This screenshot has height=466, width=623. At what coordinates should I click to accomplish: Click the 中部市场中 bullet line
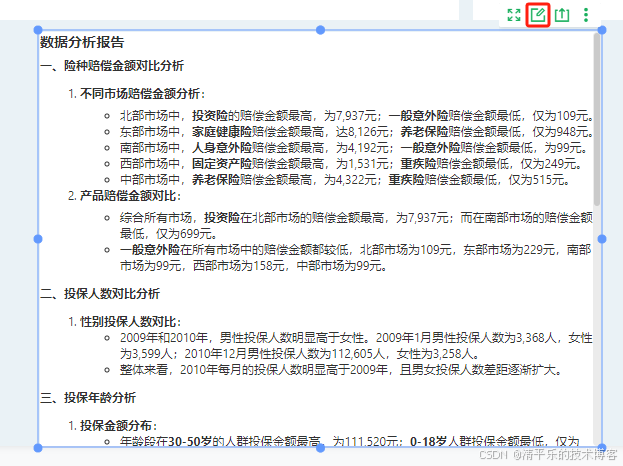click(x=344, y=180)
